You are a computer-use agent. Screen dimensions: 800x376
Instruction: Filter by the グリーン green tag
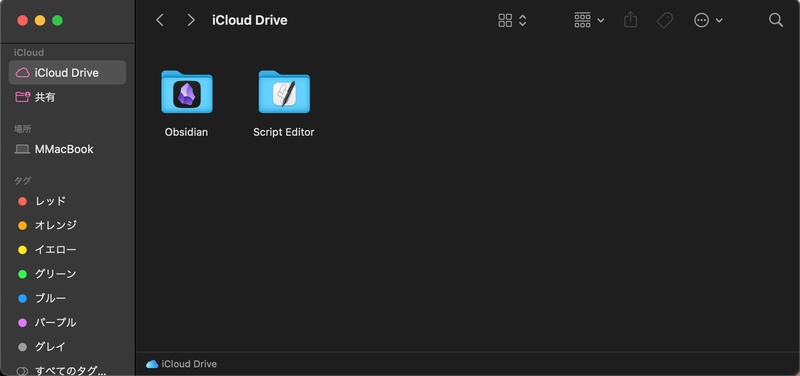pyautogui.click(x=67, y=274)
